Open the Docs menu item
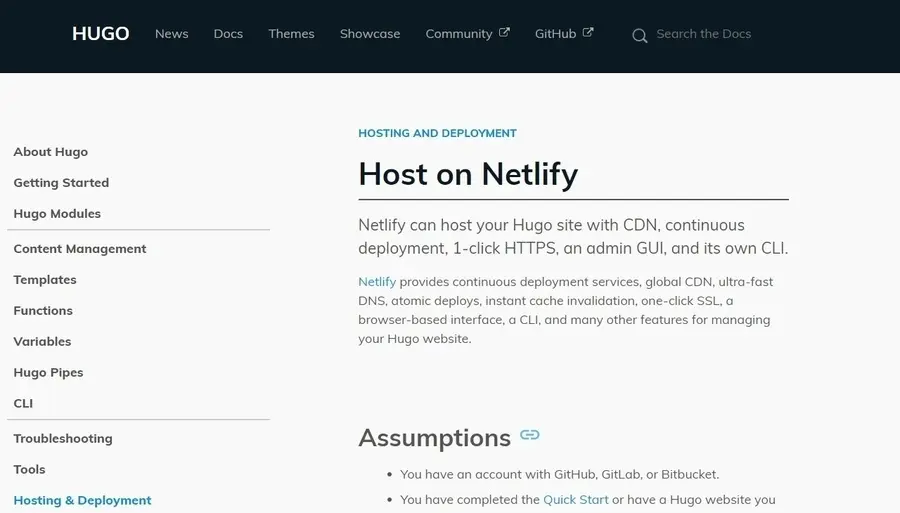This screenshot has height=513, width=900. tap(228, 34)
